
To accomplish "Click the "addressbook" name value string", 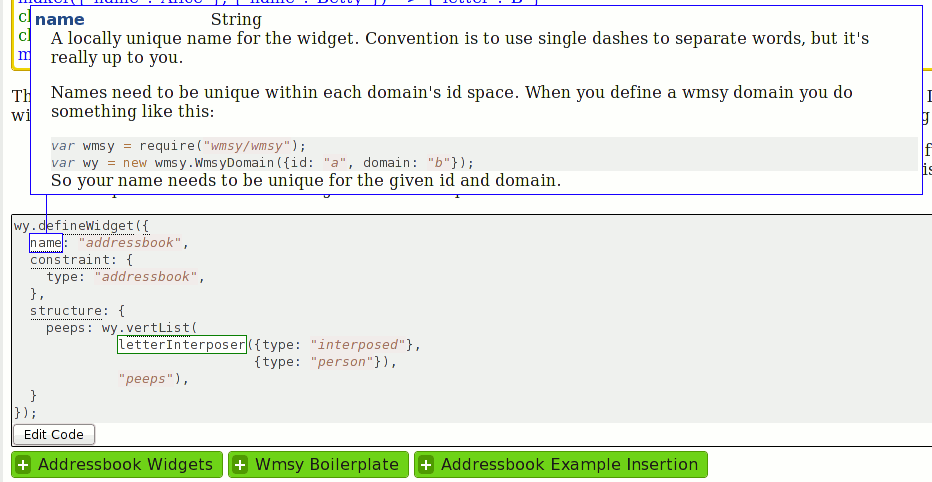I will [130, 242].
